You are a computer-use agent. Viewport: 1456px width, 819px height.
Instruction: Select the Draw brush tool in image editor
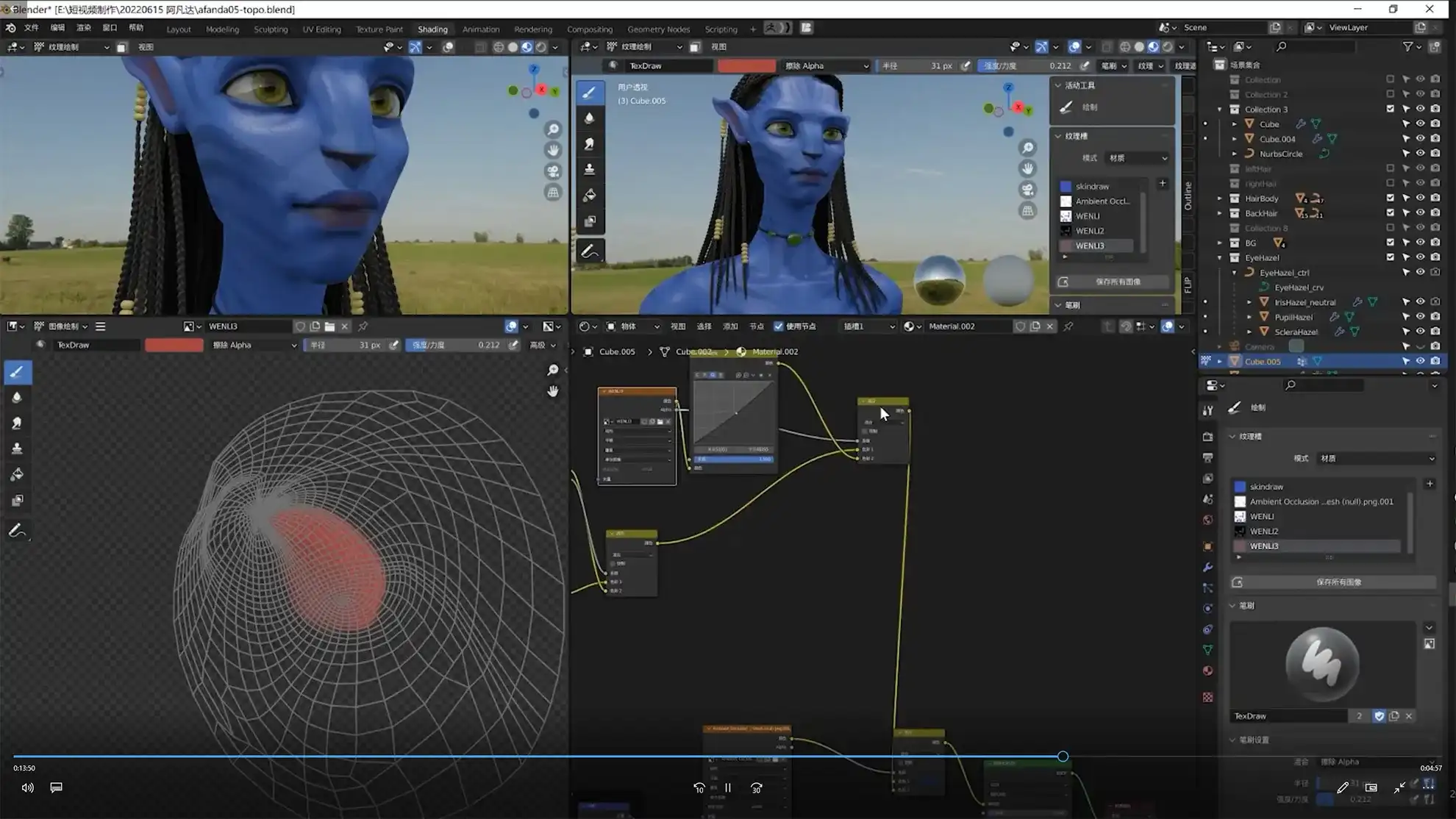17,372
